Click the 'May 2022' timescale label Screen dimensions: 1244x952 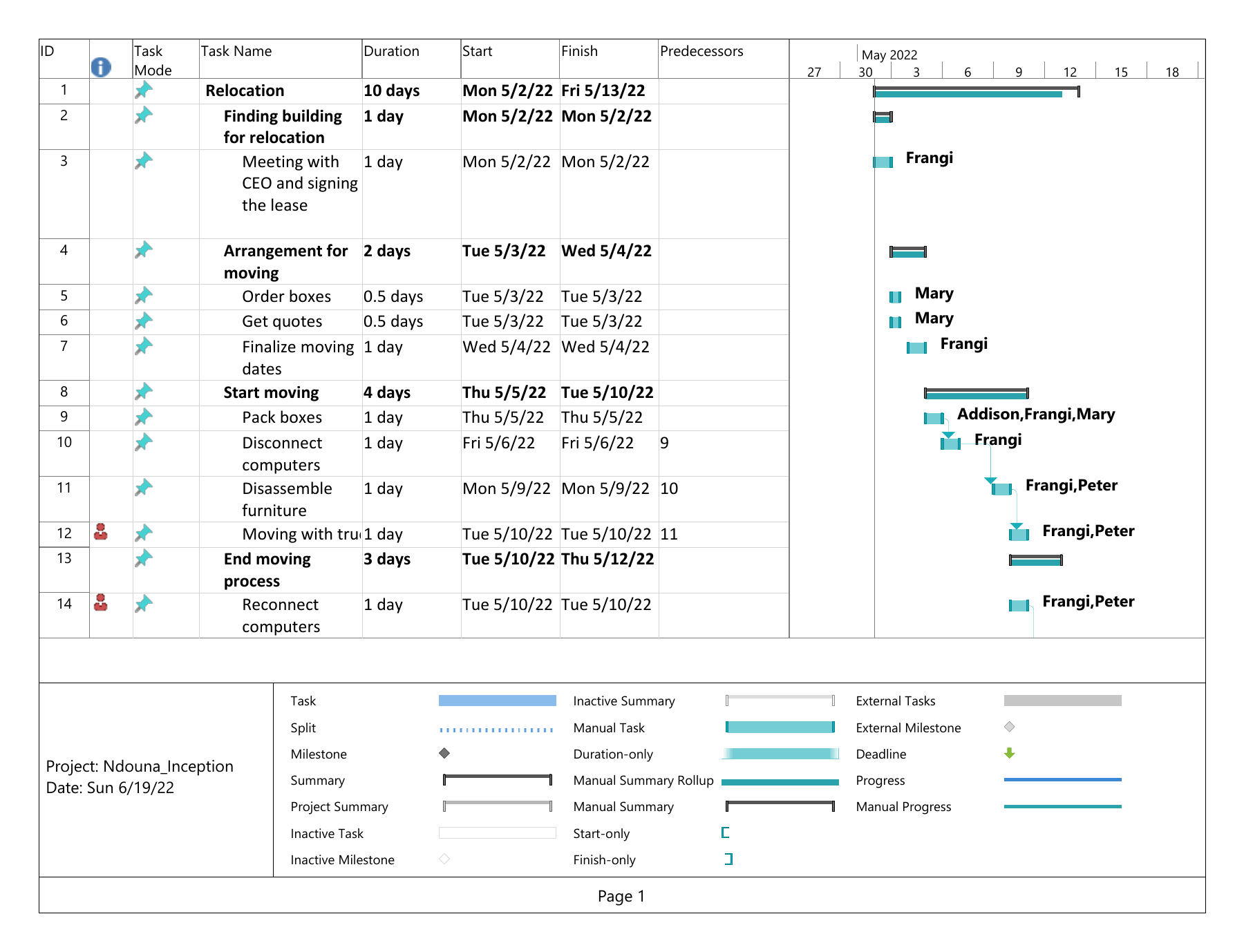point(889,55)
